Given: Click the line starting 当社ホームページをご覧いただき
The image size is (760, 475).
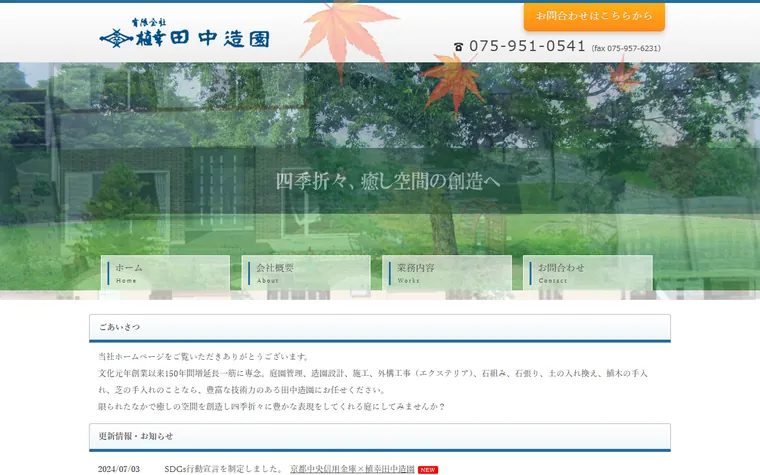Looking at the screenshot, I should (204, 357).
